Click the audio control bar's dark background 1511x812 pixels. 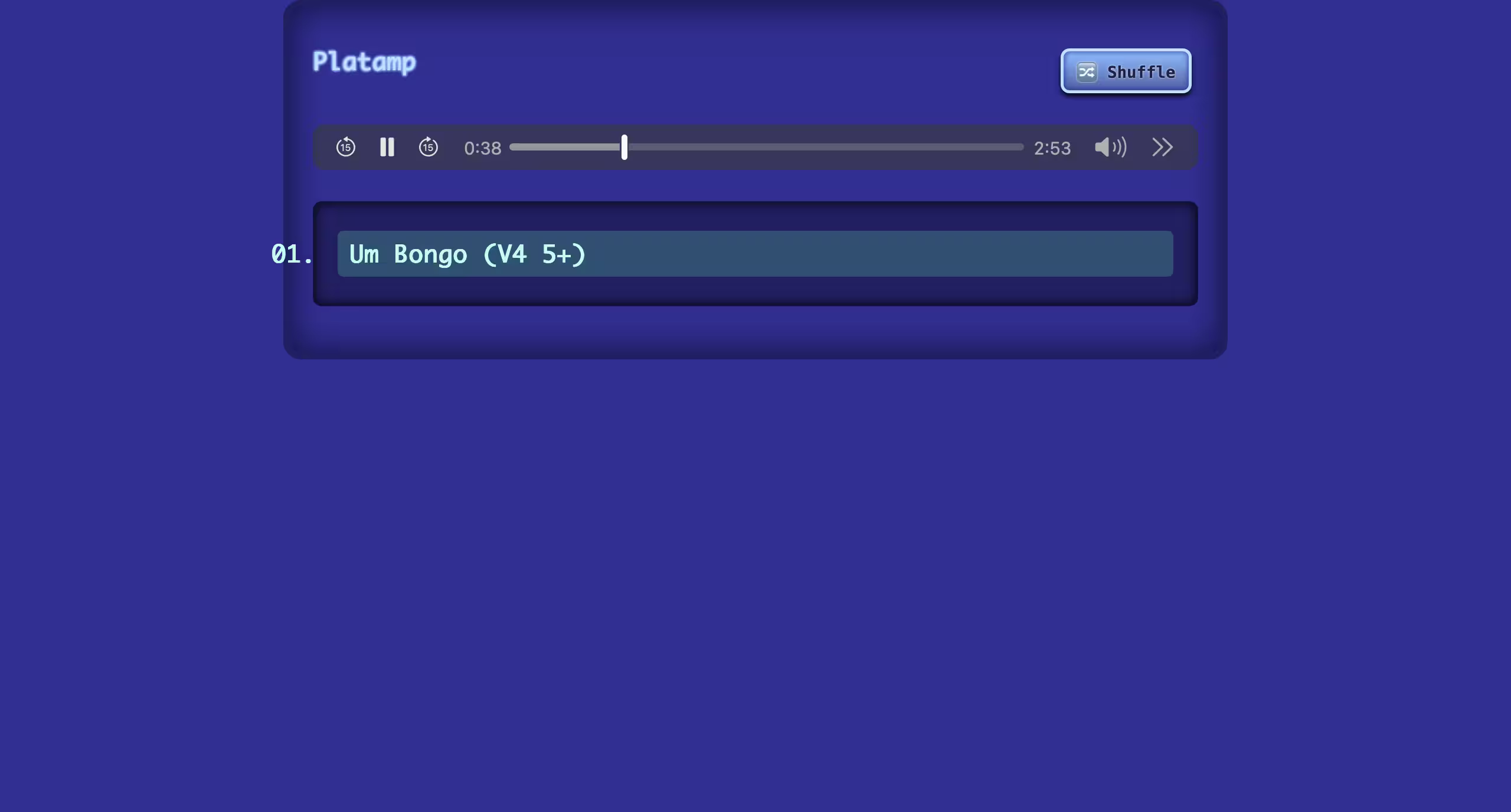755,163
